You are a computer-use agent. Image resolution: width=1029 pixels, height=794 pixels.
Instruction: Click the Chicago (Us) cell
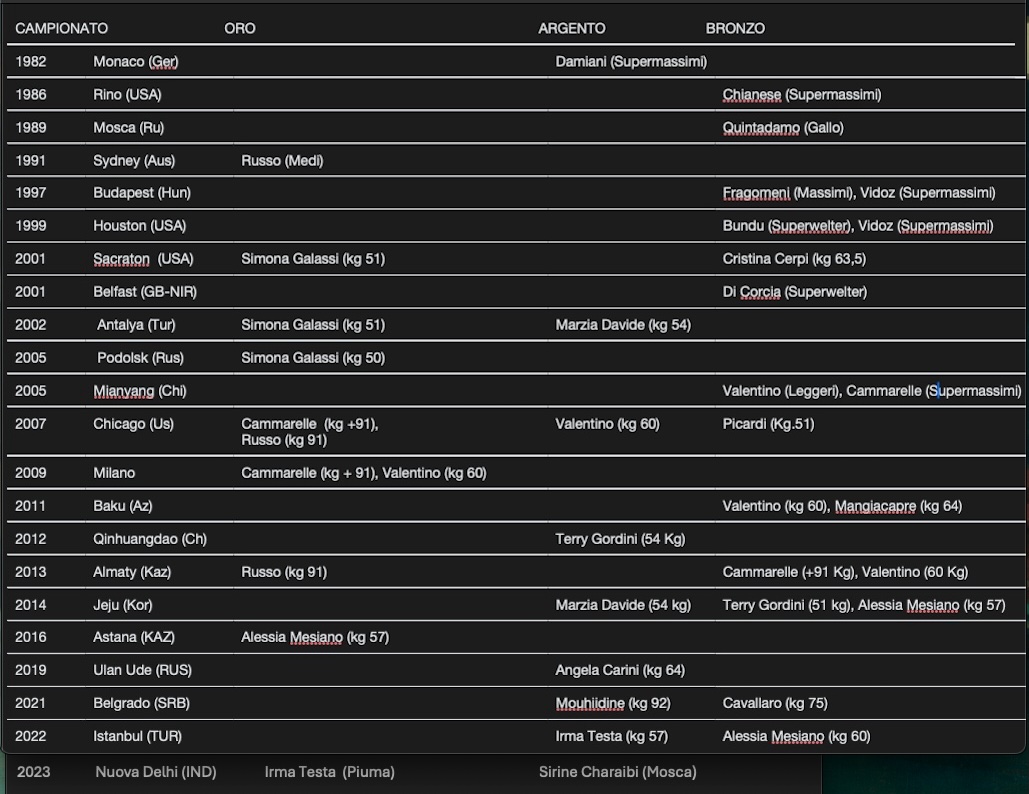point(133,424)
